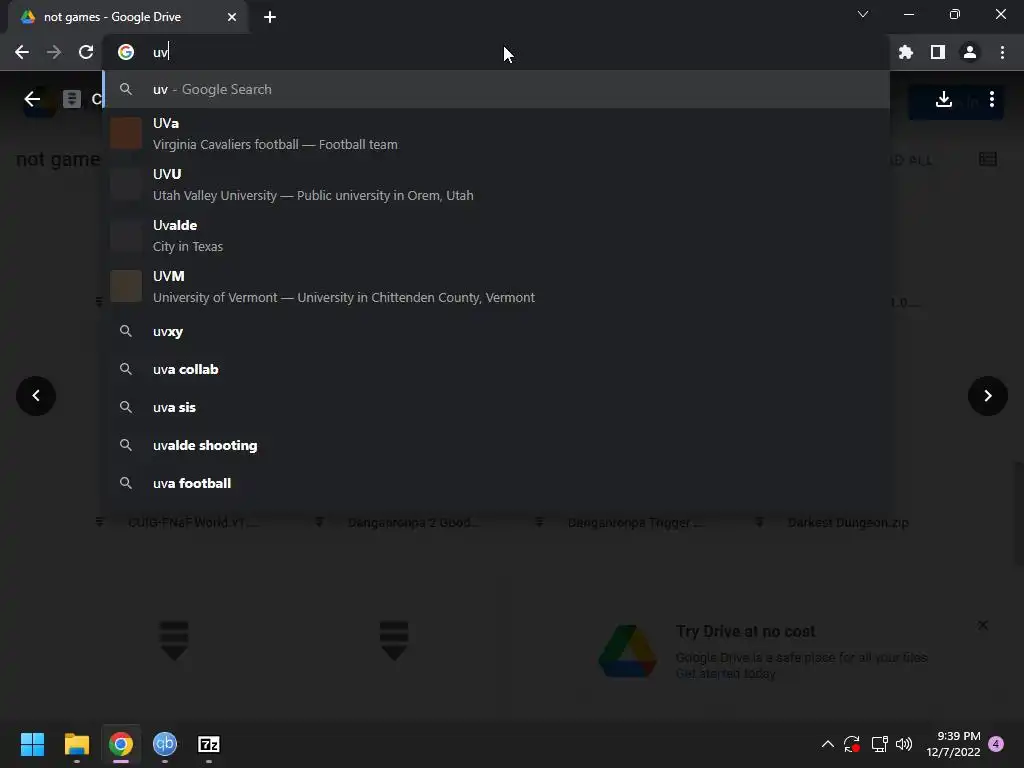Open 7-Zip from taskbar
This screenshot has width=1024, height=768.
[209, 744]
